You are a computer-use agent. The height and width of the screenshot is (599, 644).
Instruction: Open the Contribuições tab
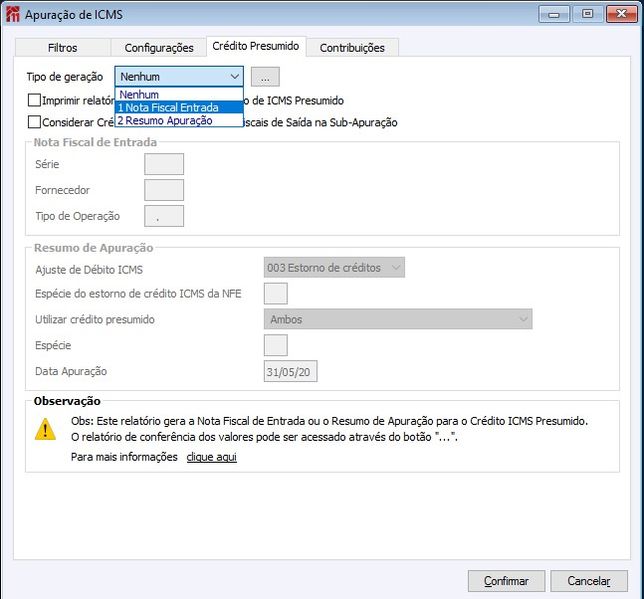352,48
